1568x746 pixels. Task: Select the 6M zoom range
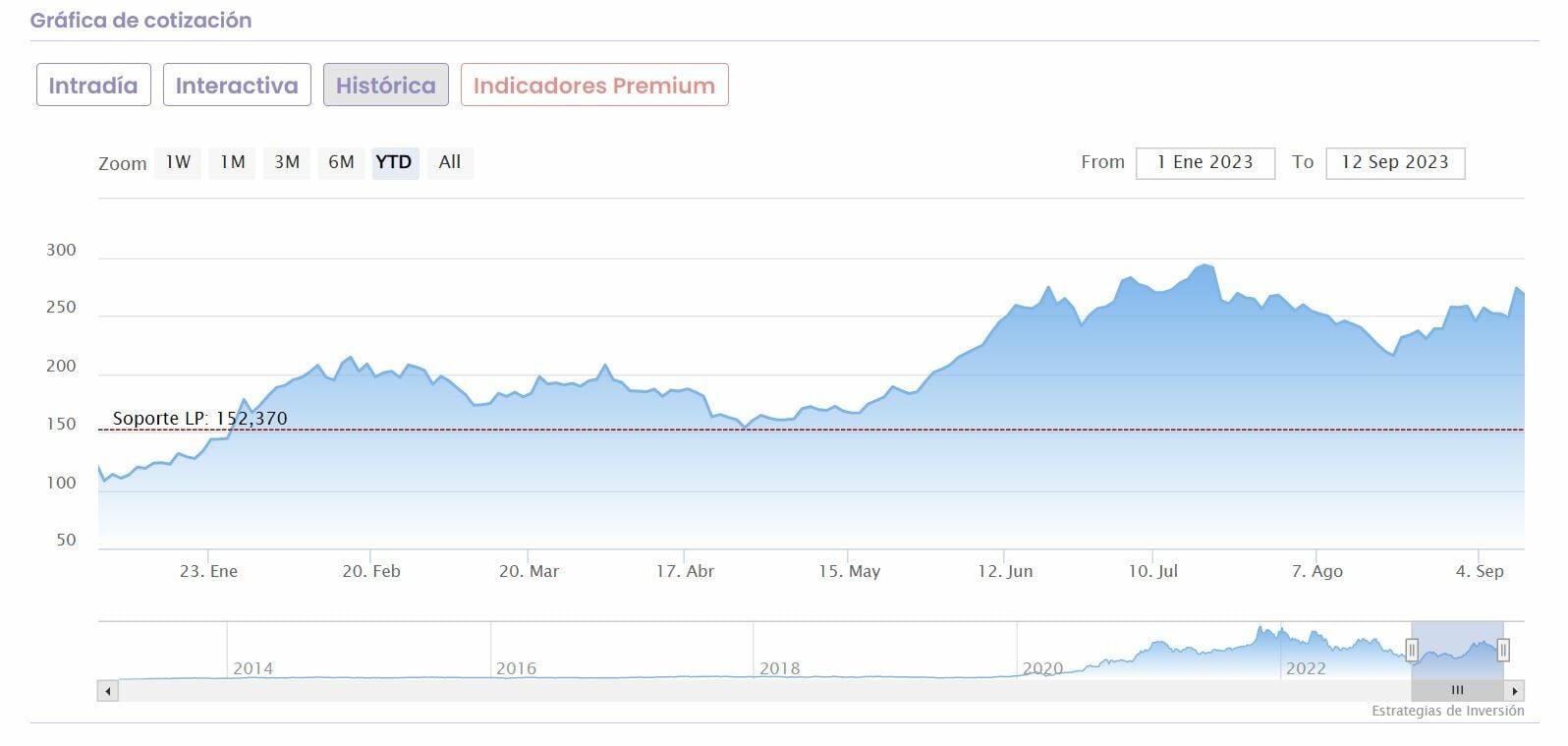[341, 162]
